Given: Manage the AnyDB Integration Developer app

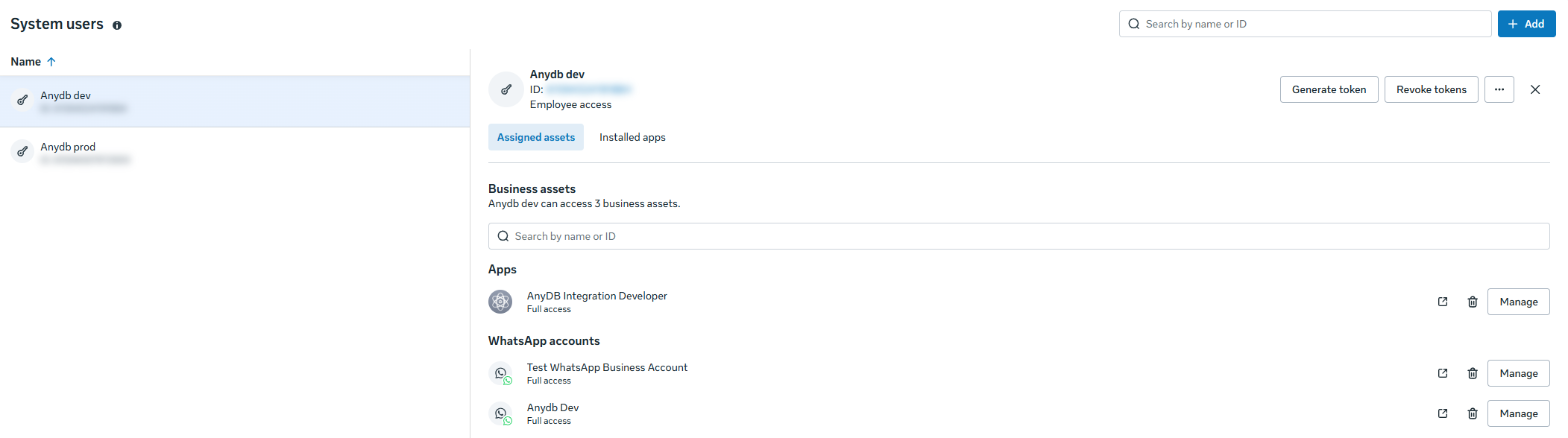Looking at the screenshot, I should (1518, 301).
